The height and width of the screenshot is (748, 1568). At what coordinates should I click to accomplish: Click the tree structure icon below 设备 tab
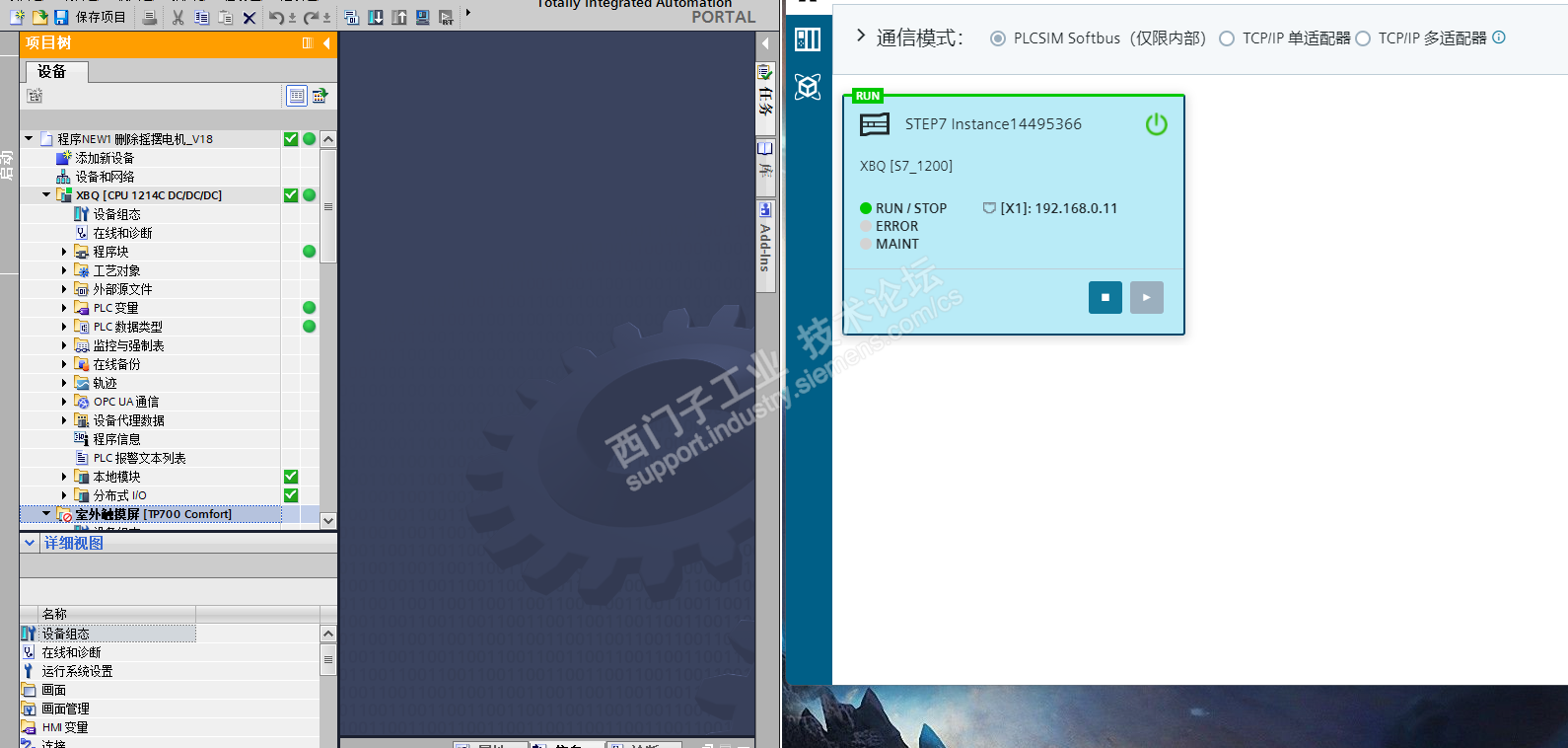tap(35, 96)
